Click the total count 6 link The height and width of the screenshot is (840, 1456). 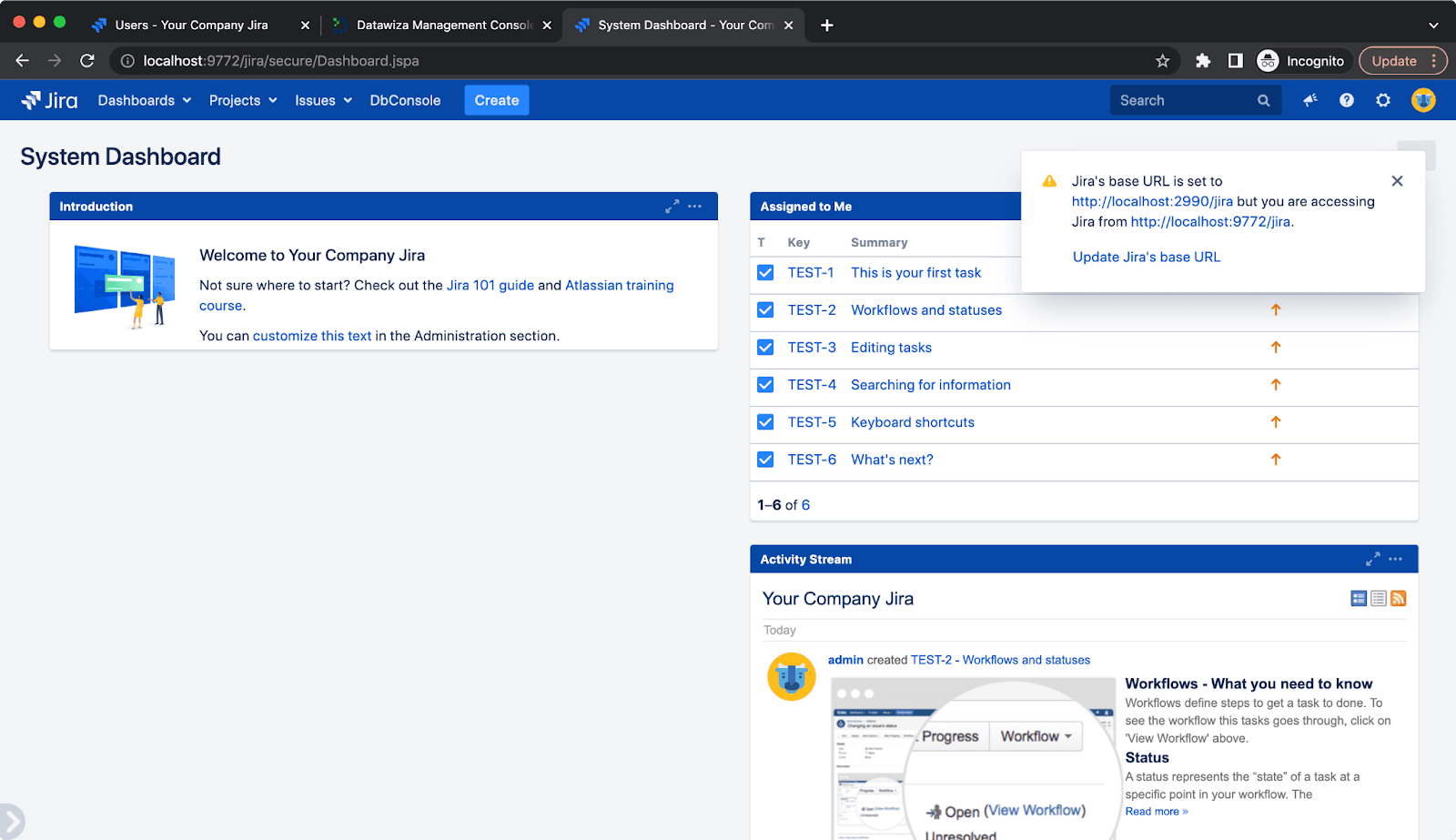[805, 505]
